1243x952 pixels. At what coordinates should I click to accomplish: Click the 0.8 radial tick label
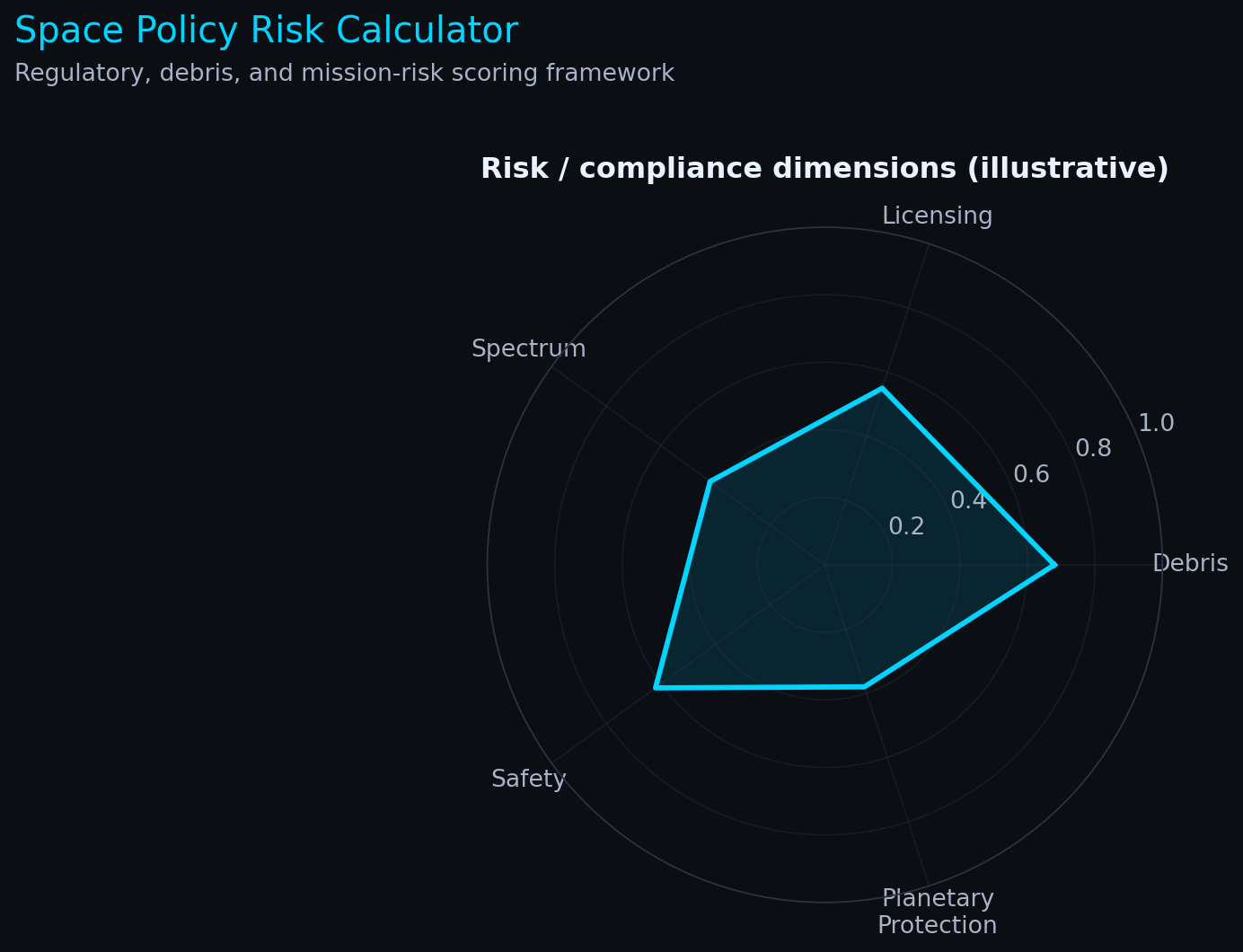click(x=1093, y=448)
